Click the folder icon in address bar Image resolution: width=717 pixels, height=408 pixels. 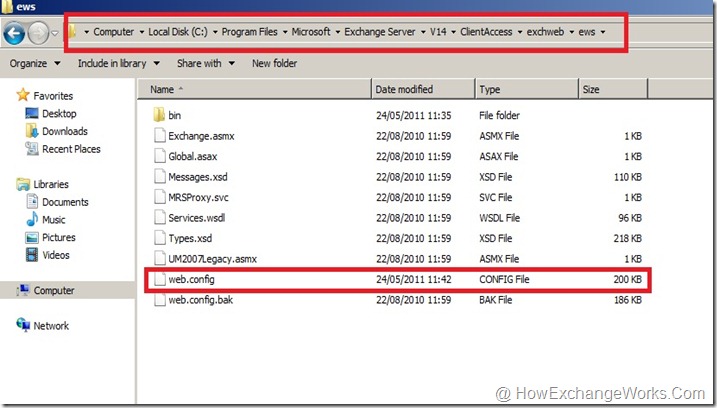point(72,32)
